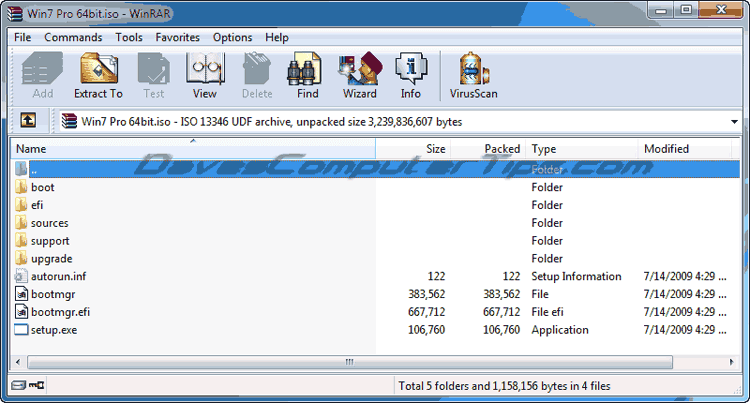Select the 'bootmgr.efi' file name
The height and width of the screenshot is (403, 750).
tap(60, 312)
